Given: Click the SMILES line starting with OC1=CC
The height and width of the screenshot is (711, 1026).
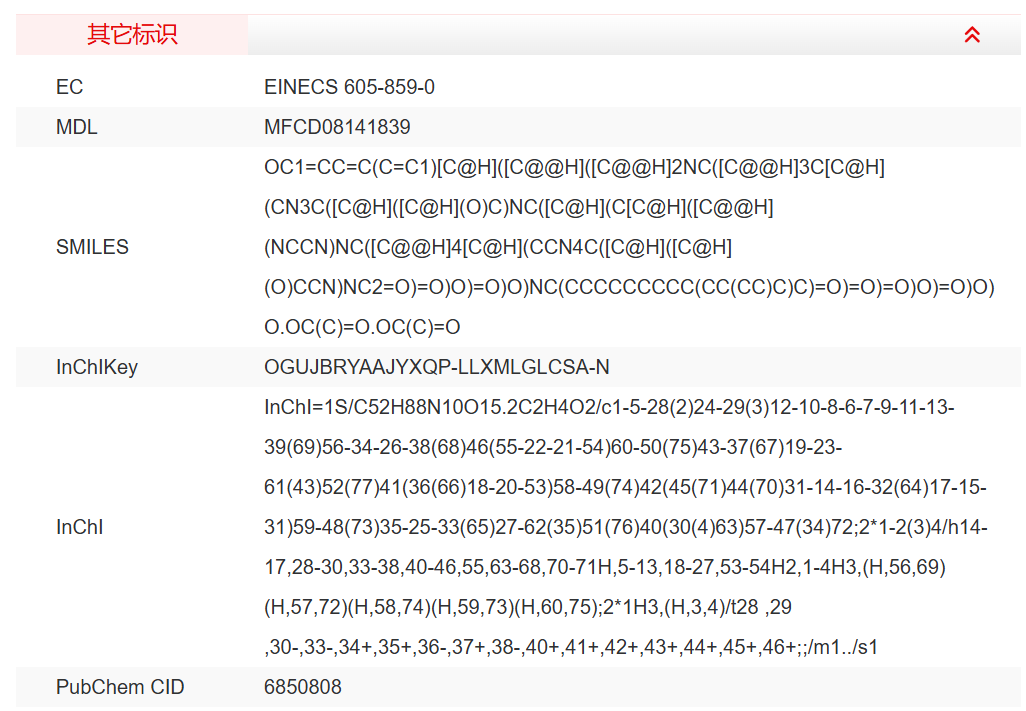Looking at the screenshot, I should coord(574,167).
